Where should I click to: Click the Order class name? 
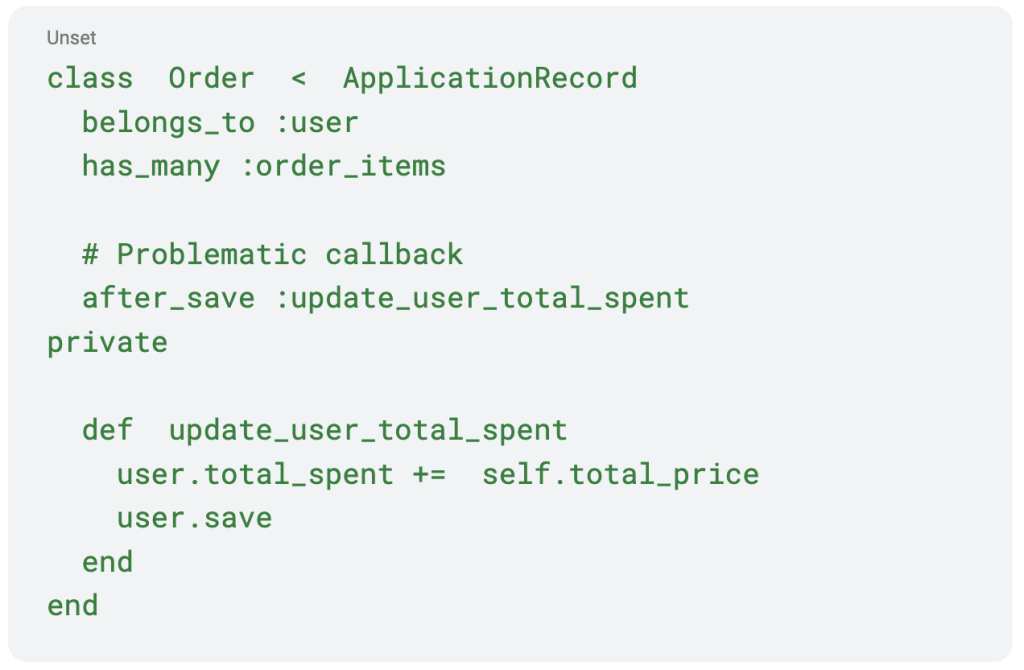click(x=212, y=78)
